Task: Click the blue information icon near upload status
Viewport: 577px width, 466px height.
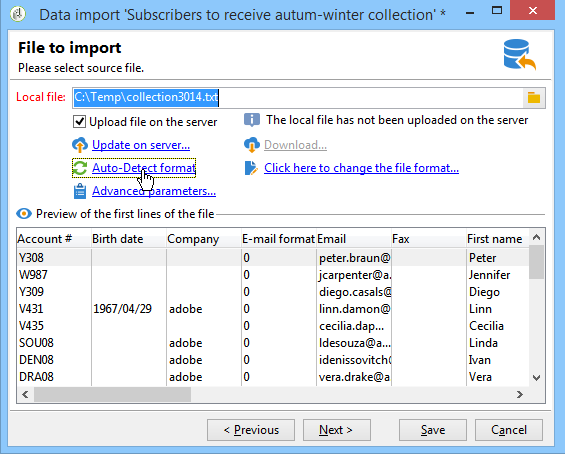Action: [252, 120]
